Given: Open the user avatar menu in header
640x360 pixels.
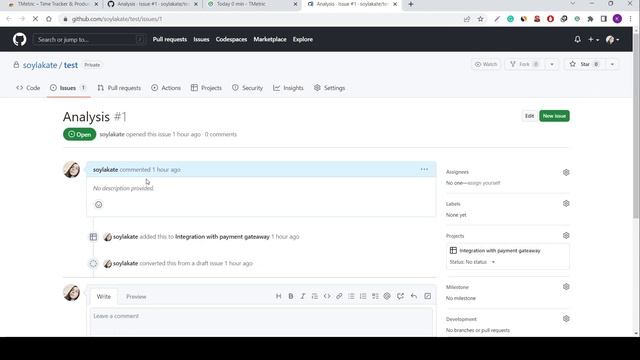Looking at the screenshot, I should tap(612, 39).
